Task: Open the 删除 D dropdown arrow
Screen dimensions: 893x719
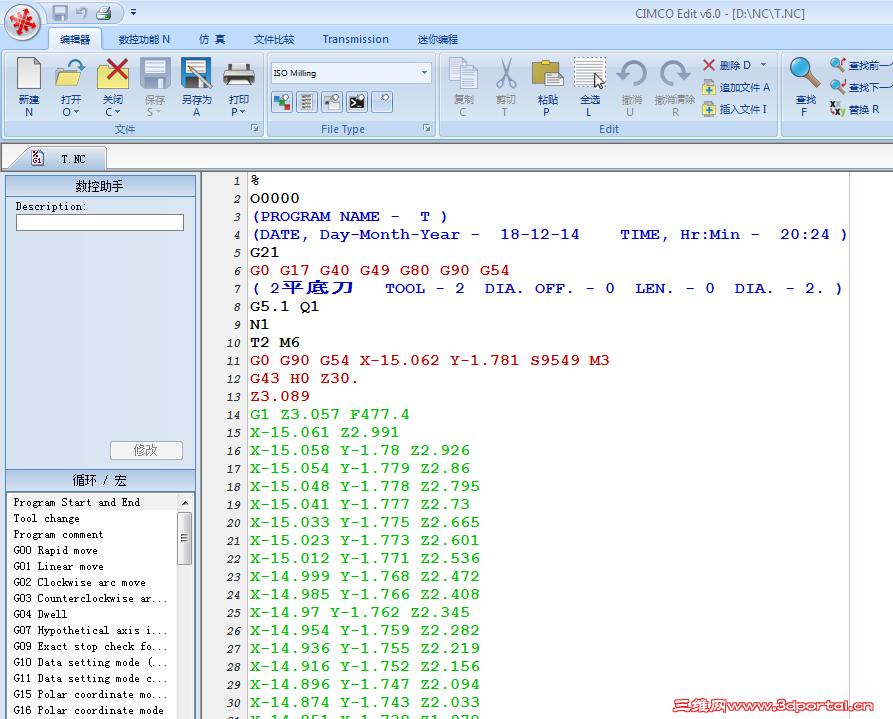Action: [x=764, y=65]
